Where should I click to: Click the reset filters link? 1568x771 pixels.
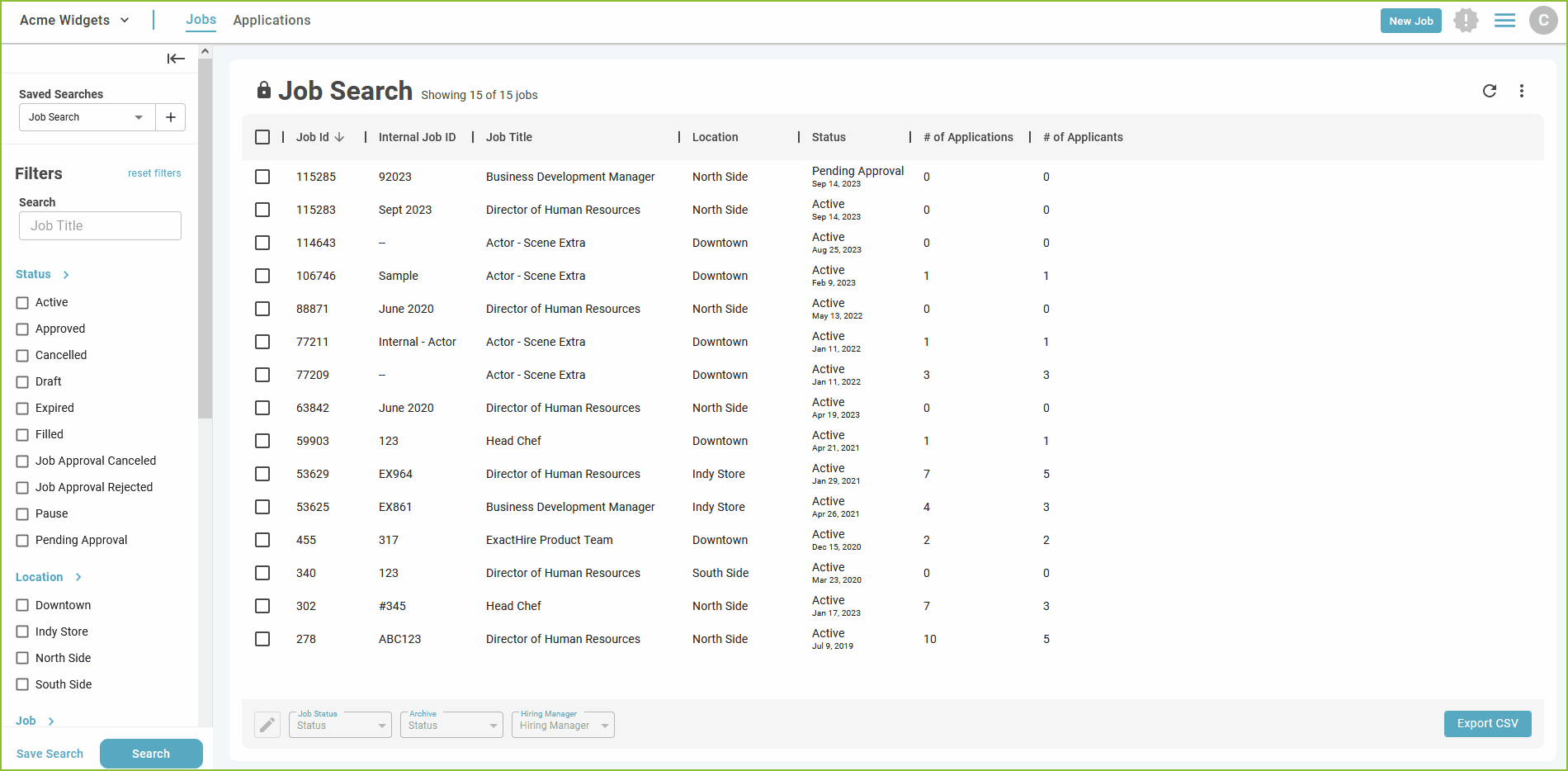[154, 173]
